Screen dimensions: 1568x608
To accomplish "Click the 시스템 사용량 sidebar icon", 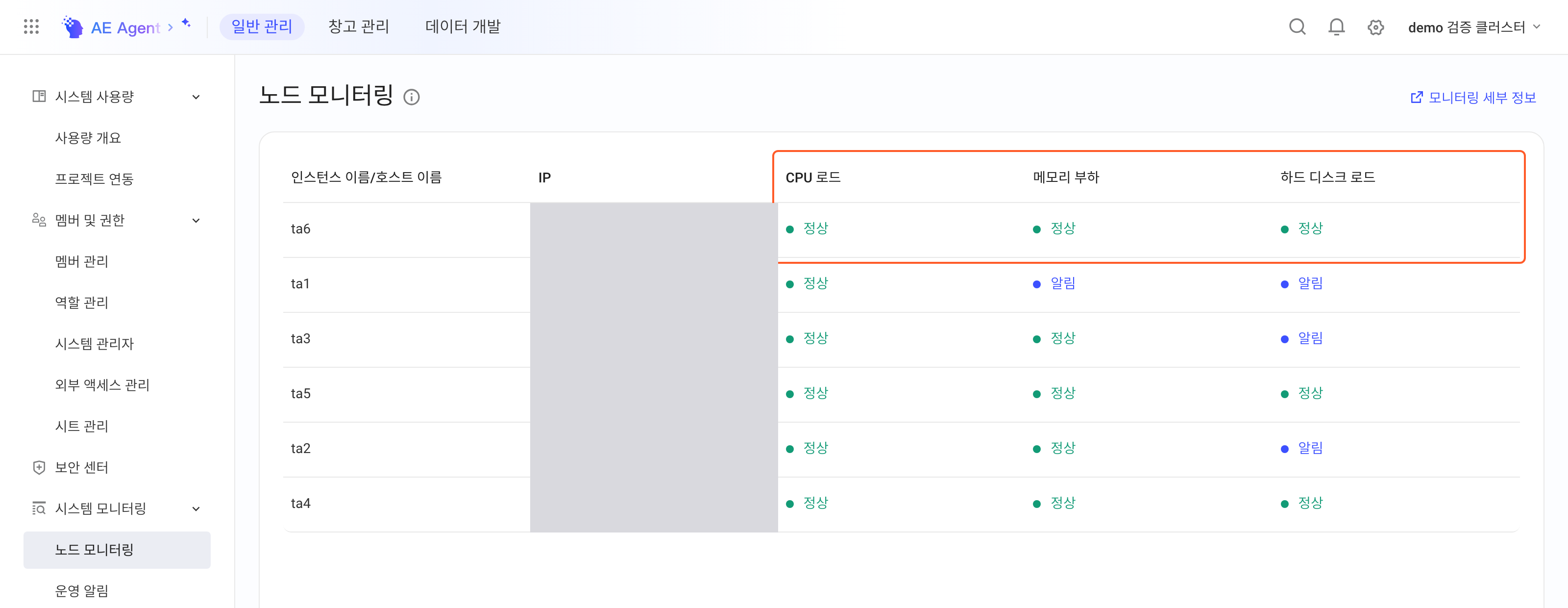I will pyautogui.click(x=39, y=96).
